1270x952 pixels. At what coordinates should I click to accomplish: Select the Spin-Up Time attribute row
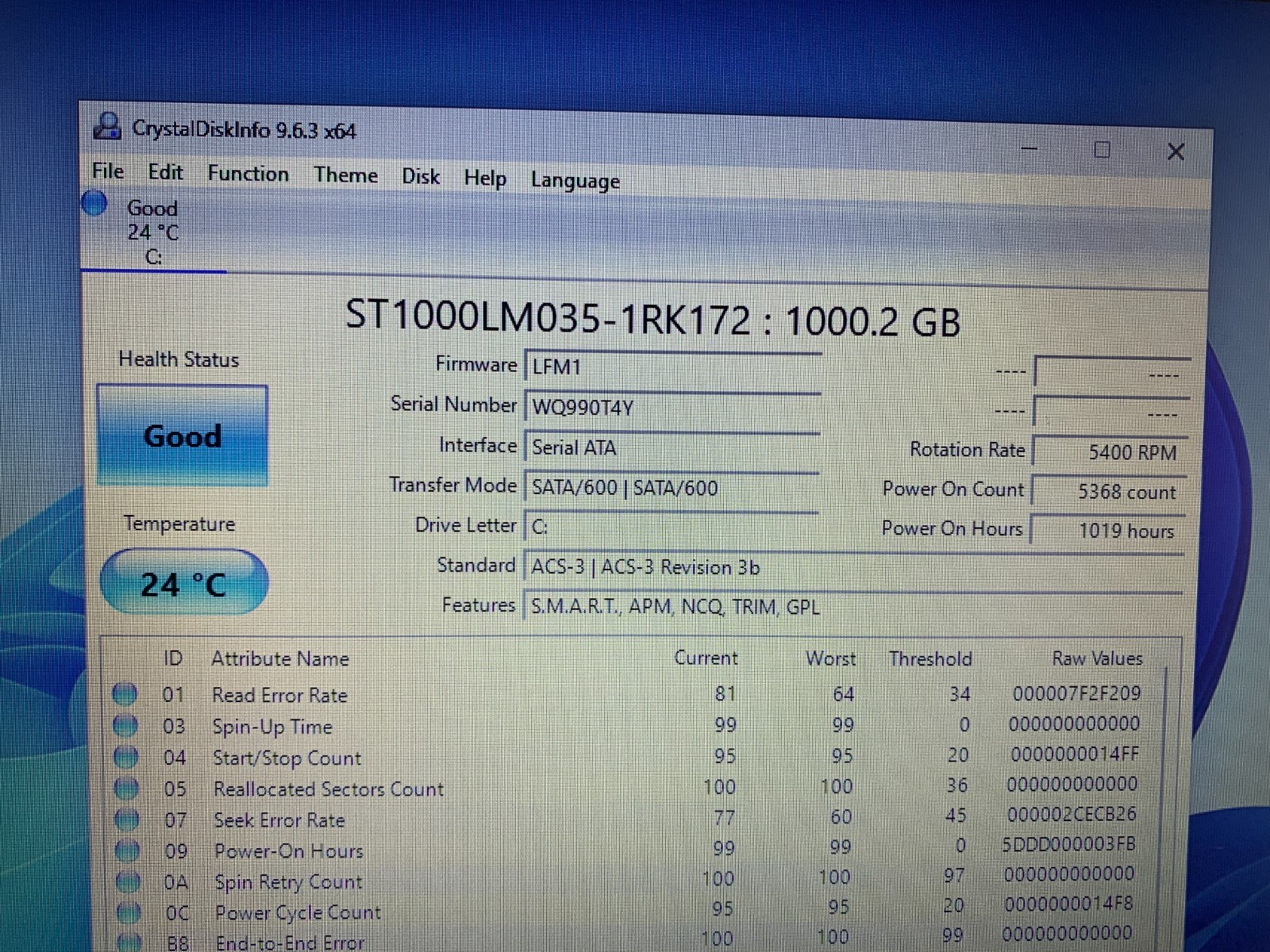[x=635, y=725]
